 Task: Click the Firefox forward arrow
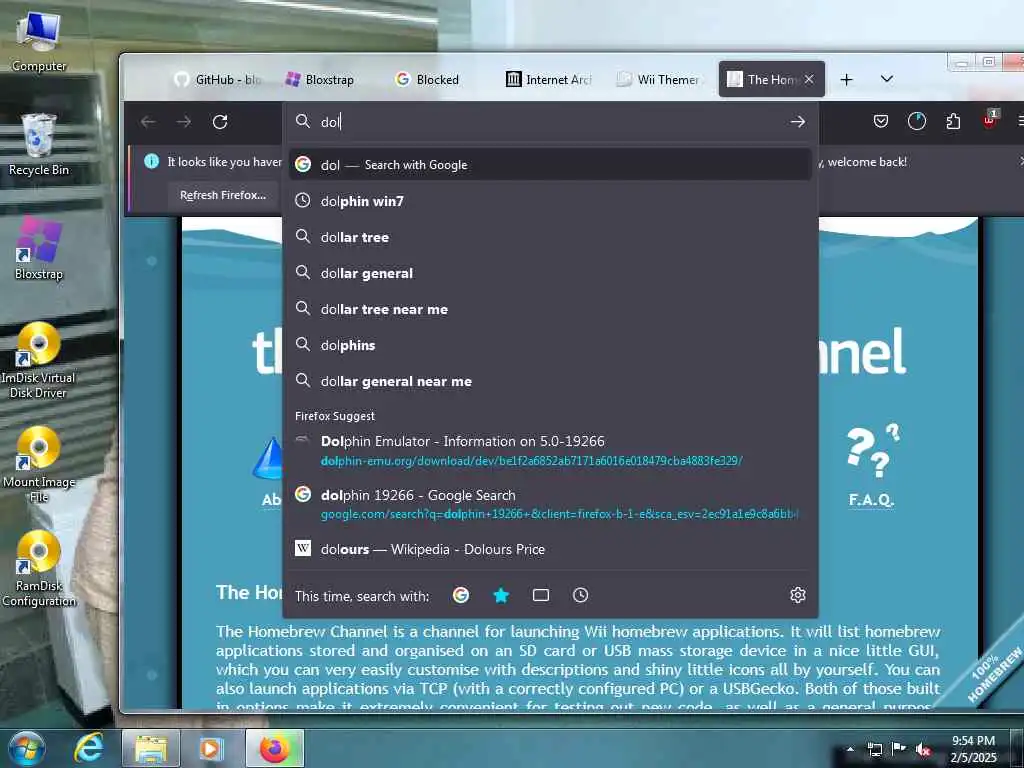[x=184, y=121]
